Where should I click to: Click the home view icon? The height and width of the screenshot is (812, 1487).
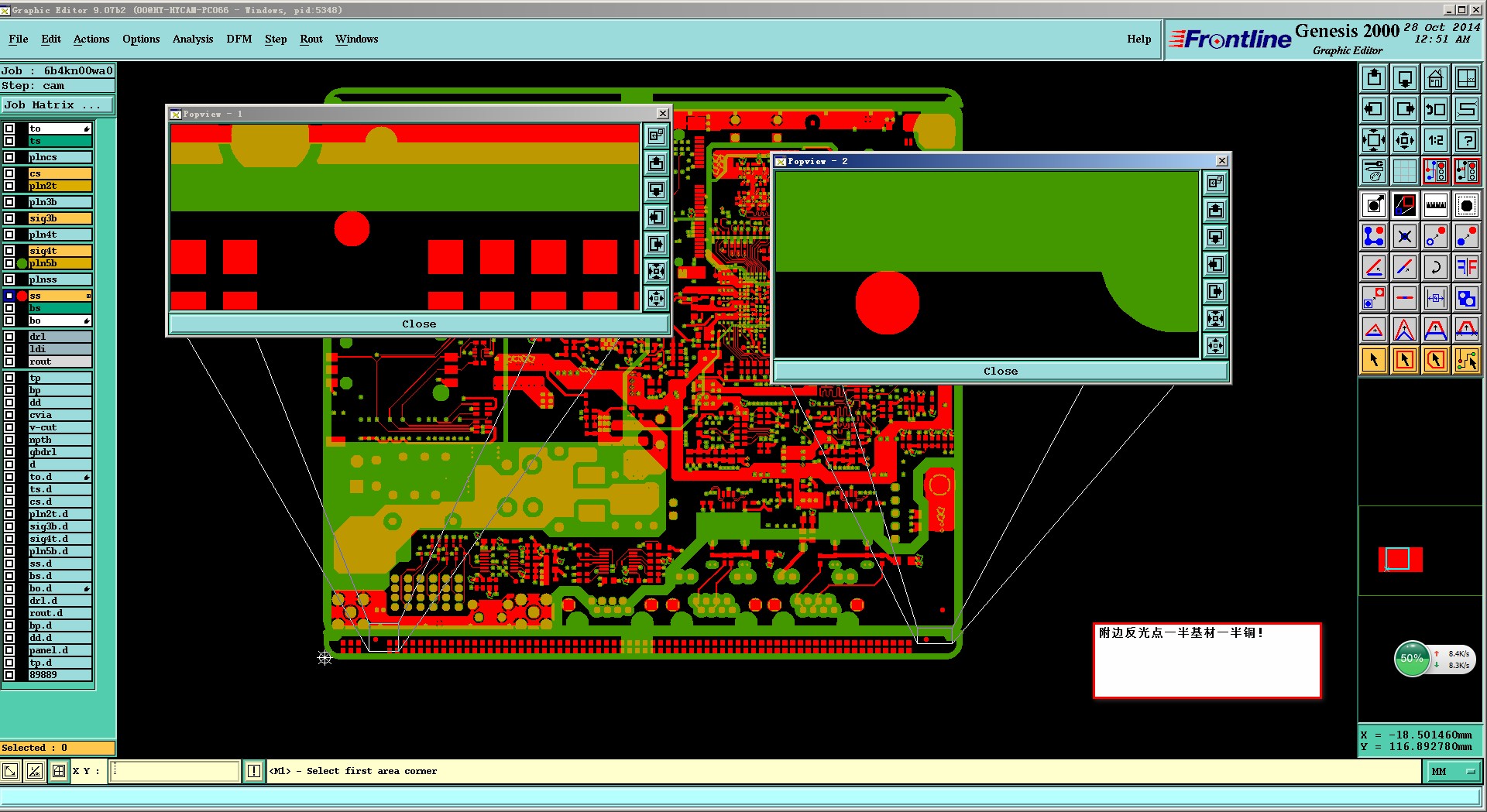coord(1436,78)
